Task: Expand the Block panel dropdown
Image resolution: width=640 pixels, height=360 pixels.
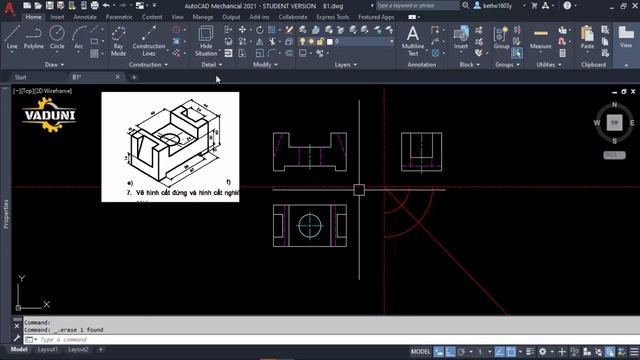Action: click(x=469, y=64)
